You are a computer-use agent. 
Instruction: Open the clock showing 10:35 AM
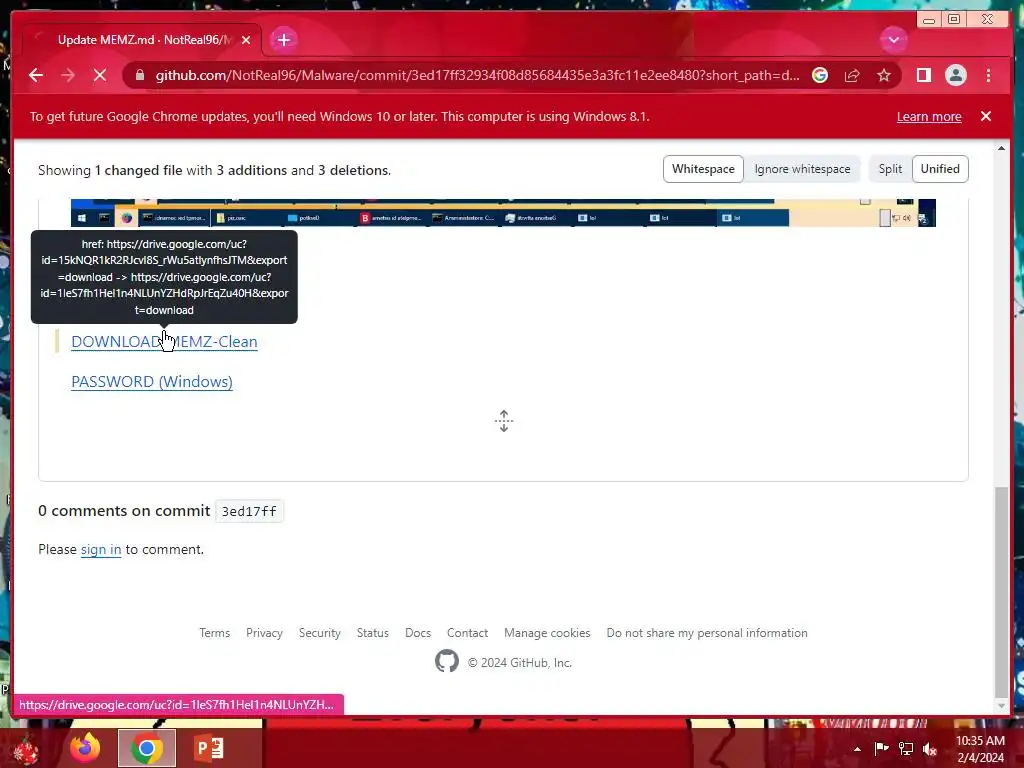tap(980, 749)
